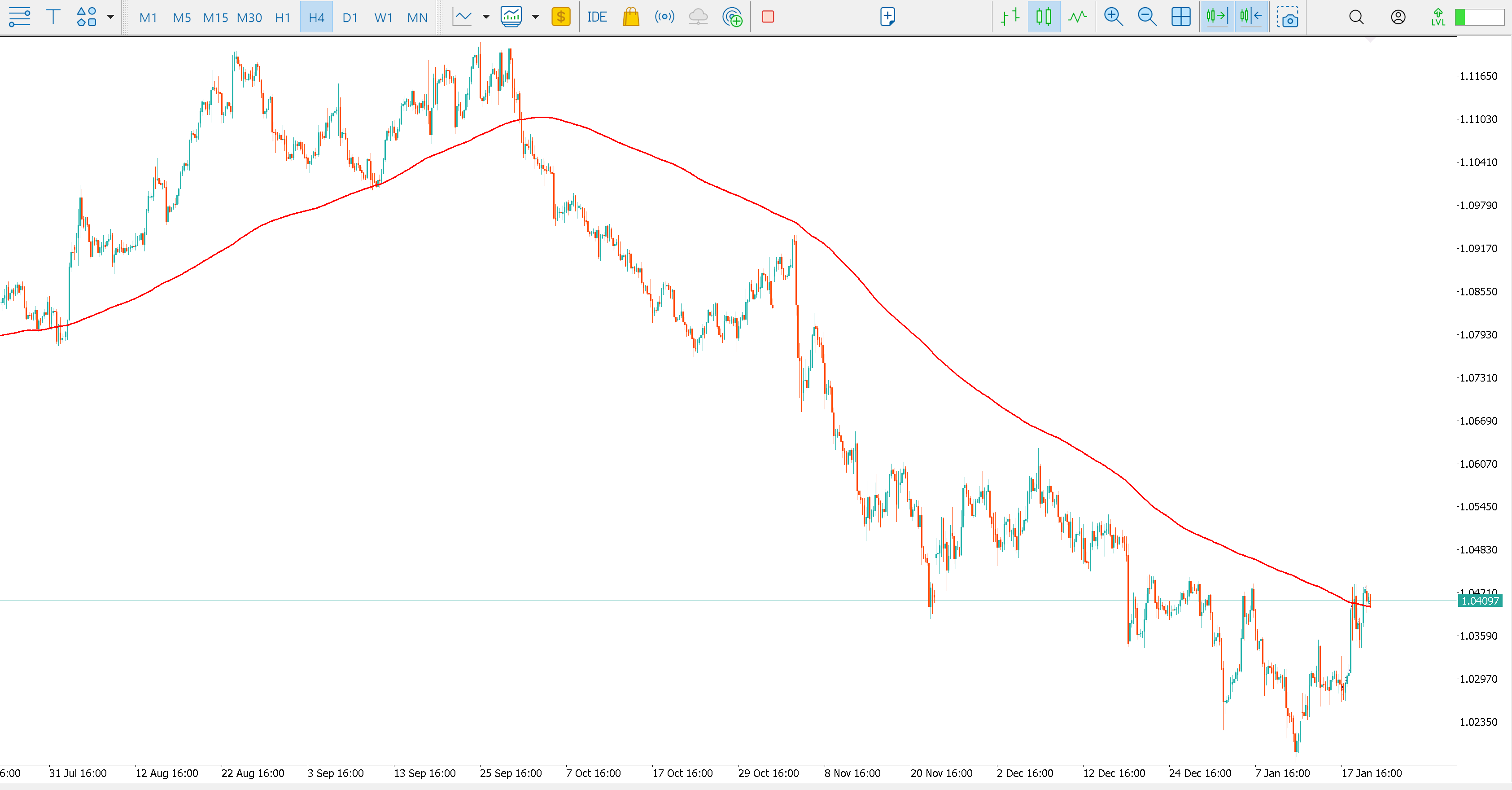This screenshot has width=1512, height=790.
Task: Click the 31 Jul 16:00 time label
Action: click(78, 773)
